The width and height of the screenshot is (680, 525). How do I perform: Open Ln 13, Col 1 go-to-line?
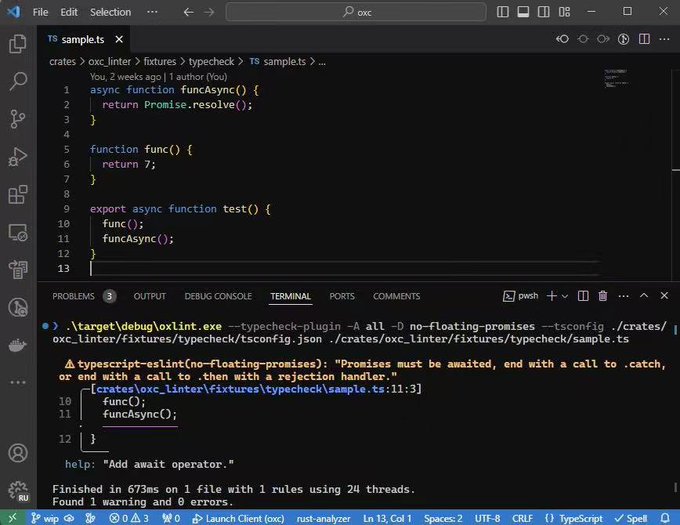point(387,518)
